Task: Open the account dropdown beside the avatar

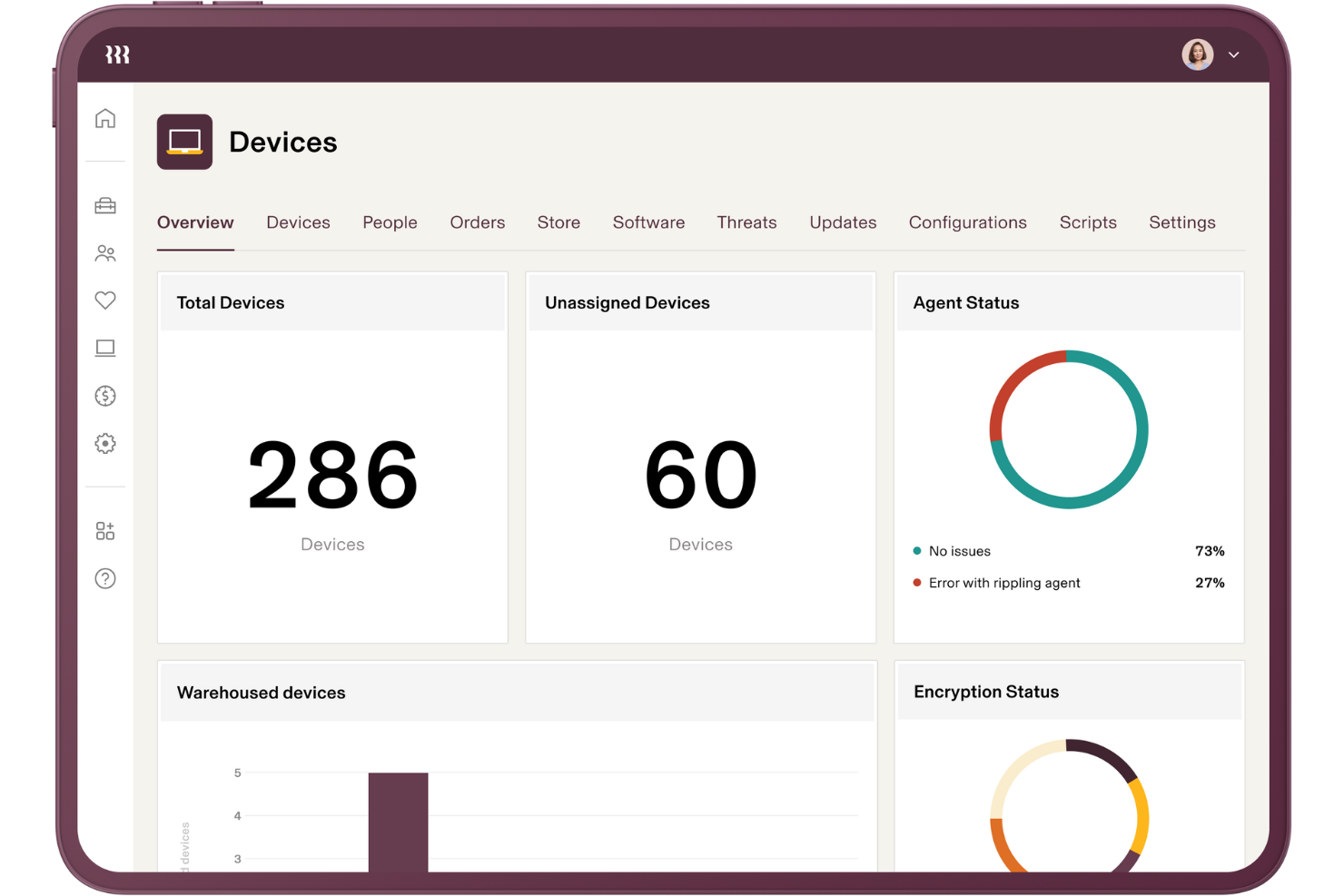Action: pyautogui.click(x=1233, y=54)
